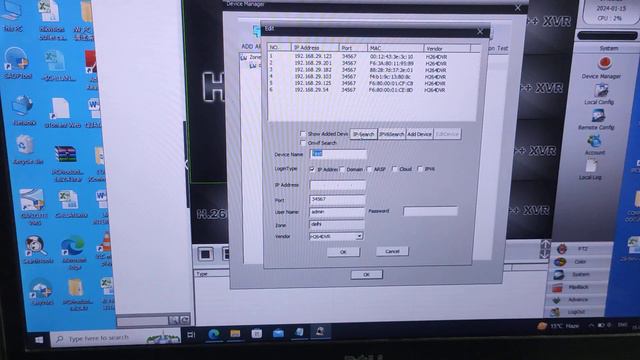The height and width of the screenshot is (360, 640).
Task: Select the device row 192.168.29.103
Action: click(x=373, y=76)
